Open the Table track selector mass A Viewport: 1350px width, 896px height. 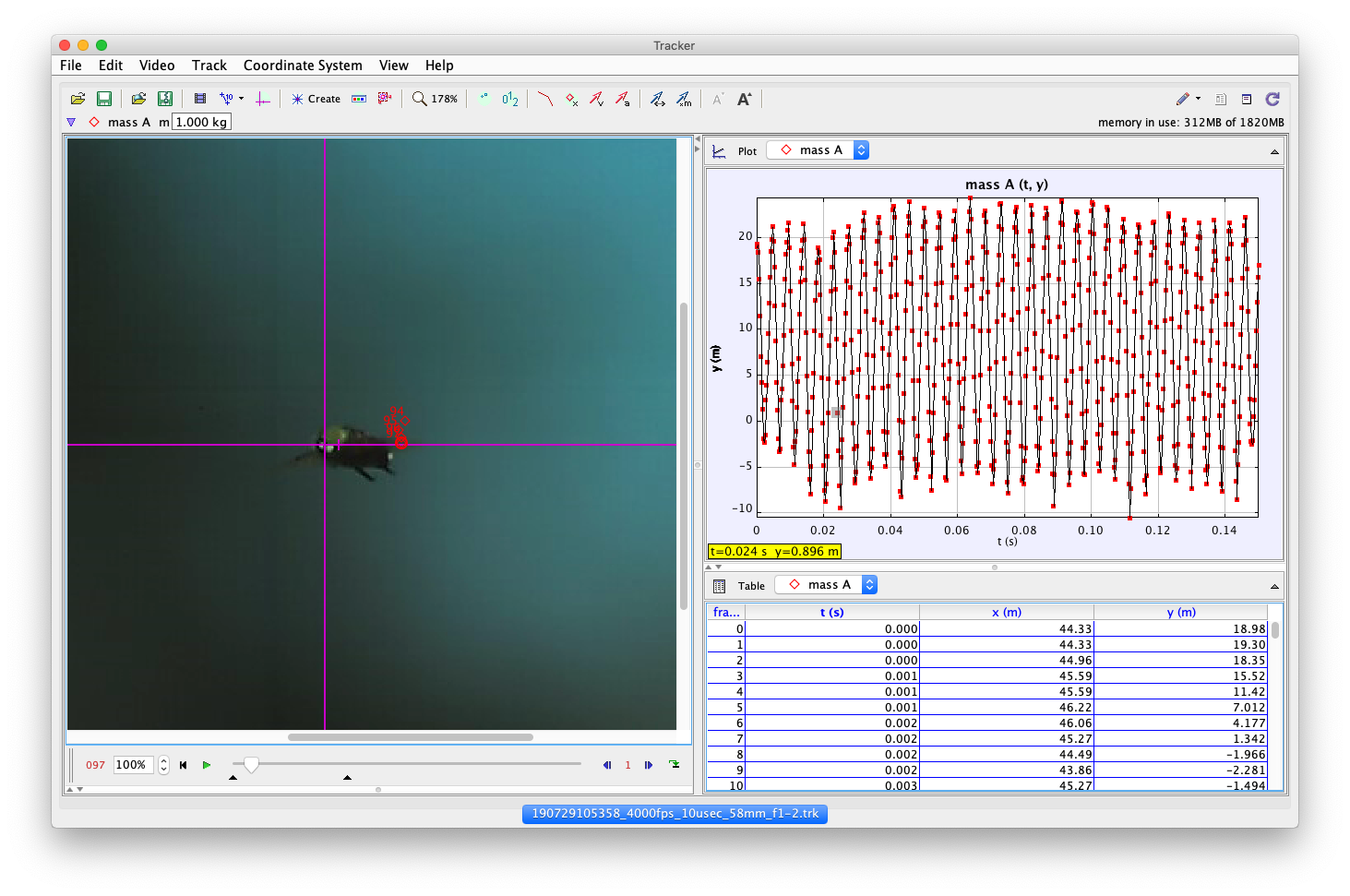[826, 585]
